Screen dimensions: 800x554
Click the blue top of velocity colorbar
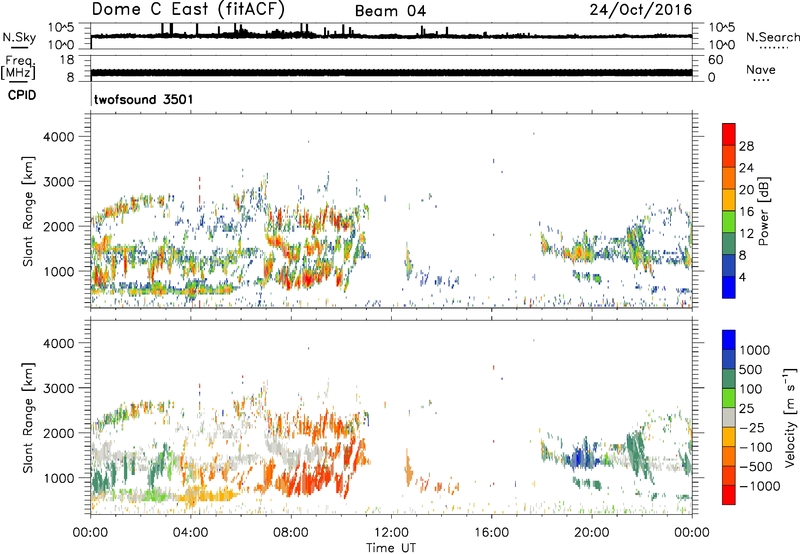tap(729, 340)
